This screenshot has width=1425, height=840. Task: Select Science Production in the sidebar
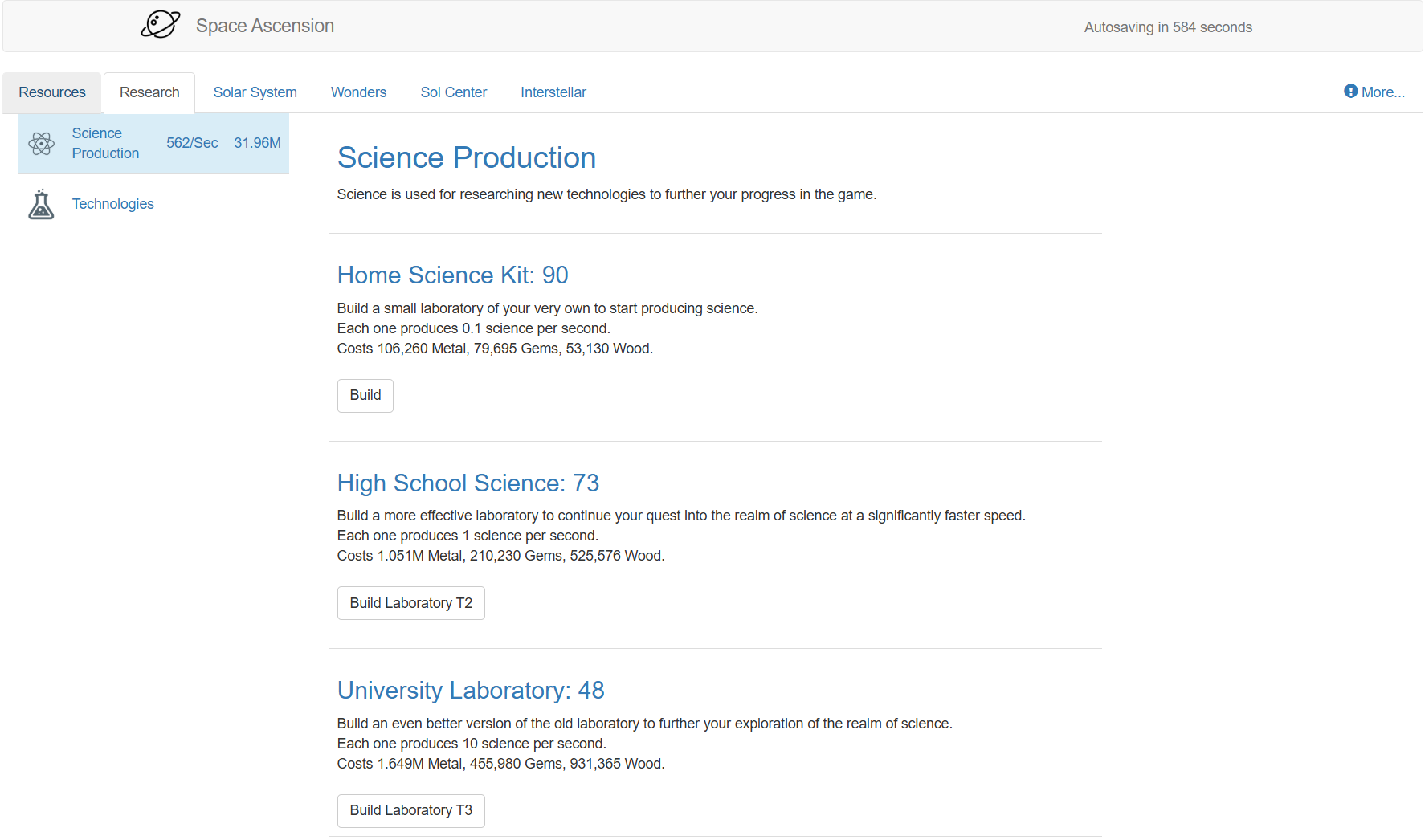[x=105, y=143]
